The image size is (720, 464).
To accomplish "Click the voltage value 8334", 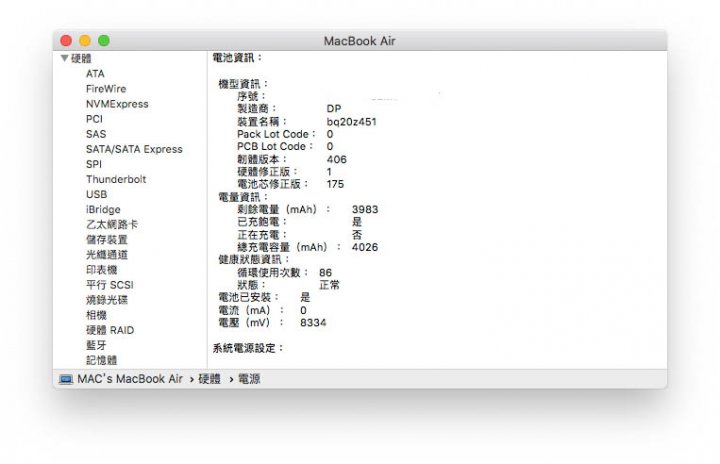I will [313, 323].
